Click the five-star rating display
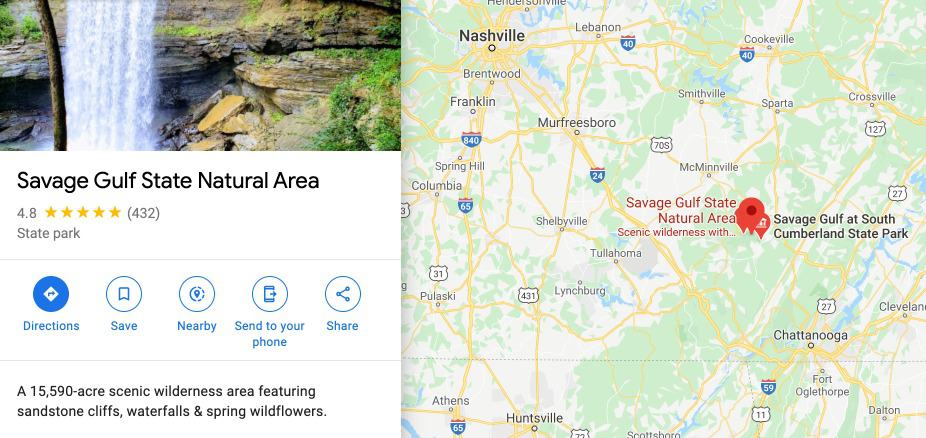The width and height of the screenshot is (926, 438). (83, 213)
